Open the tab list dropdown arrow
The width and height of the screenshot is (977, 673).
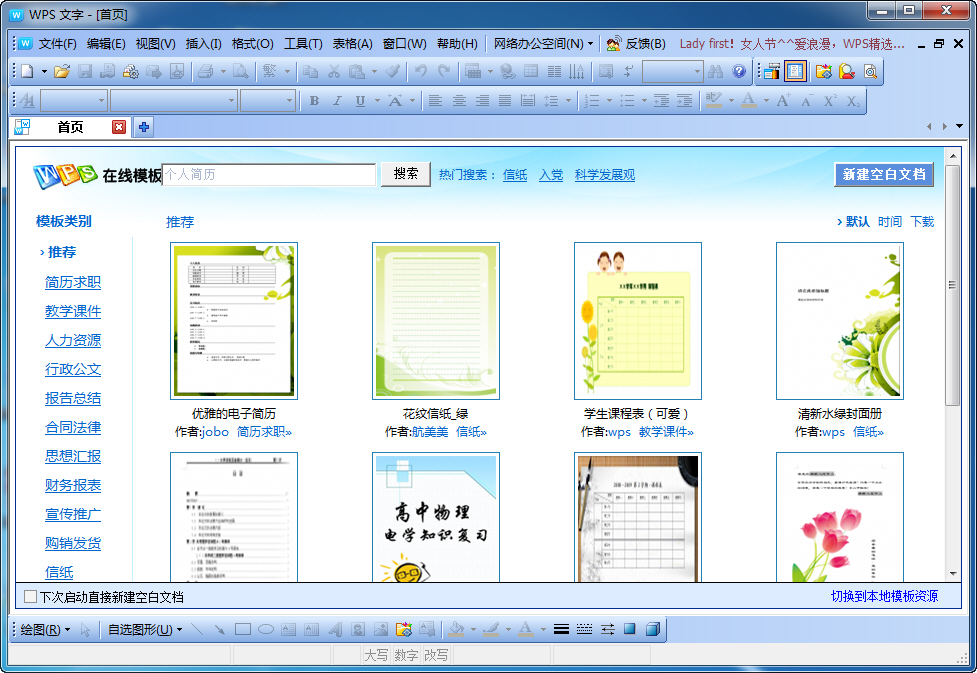(x=960, y=126)
